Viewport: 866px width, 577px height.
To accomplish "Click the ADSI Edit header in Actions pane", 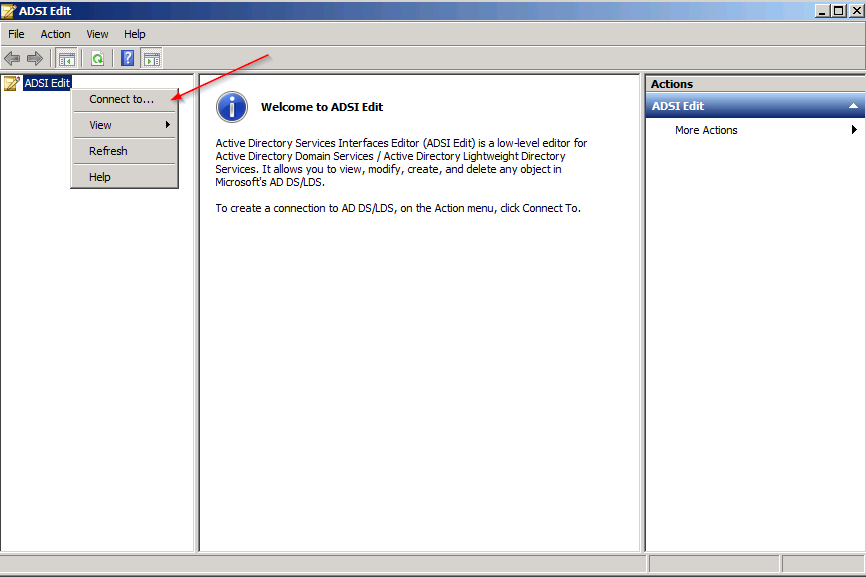I will click(754, 106).
